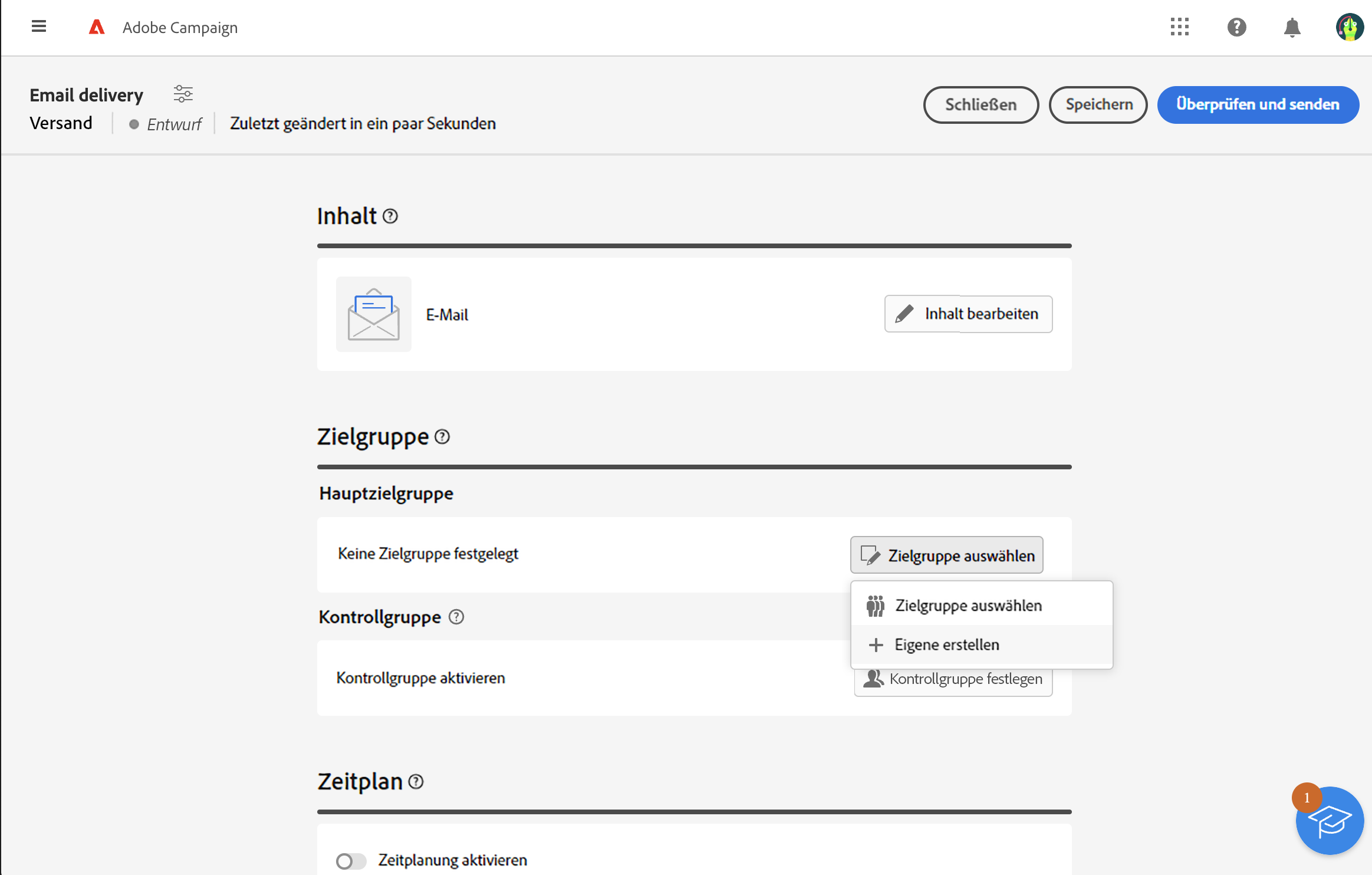Show help for Zeitplan section

(x=416, y=782)
